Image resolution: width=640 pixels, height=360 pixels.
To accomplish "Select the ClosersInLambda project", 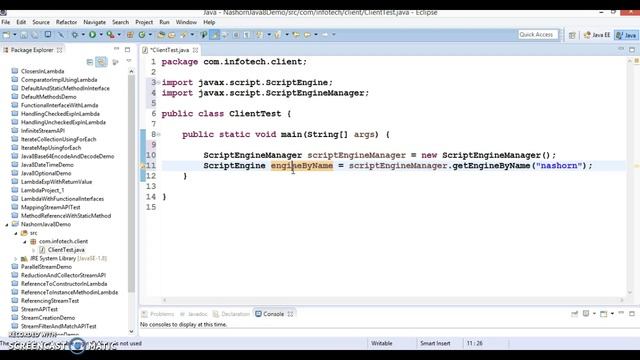I will click(42, 71).
